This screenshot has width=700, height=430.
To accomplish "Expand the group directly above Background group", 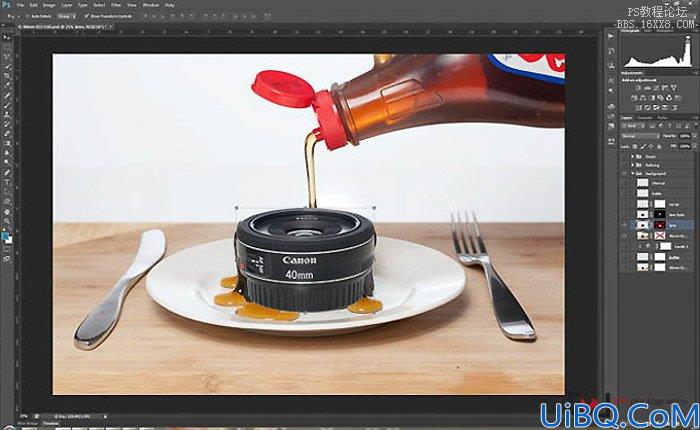I will click(632, 165).
